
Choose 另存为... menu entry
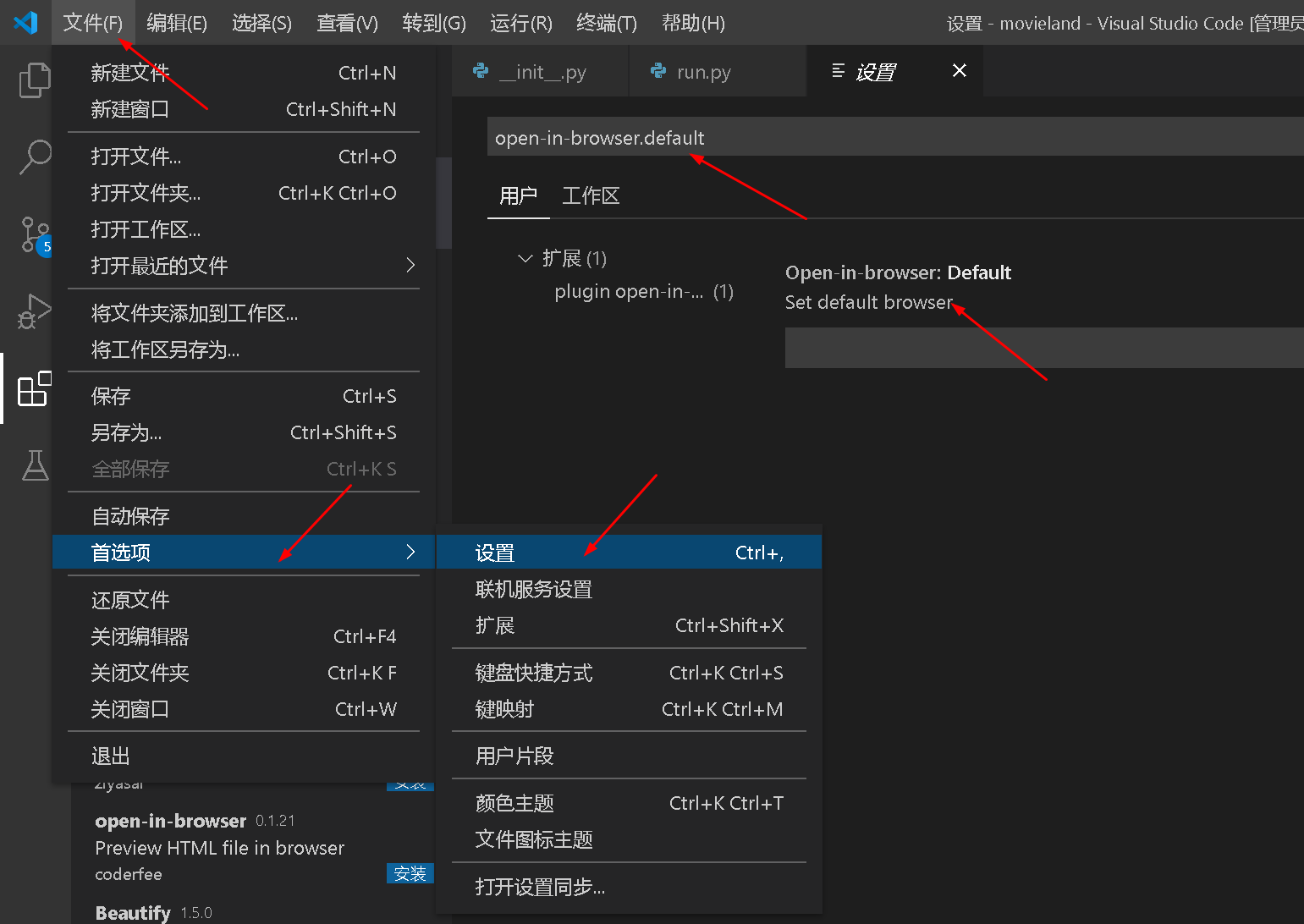pos(244,432)
